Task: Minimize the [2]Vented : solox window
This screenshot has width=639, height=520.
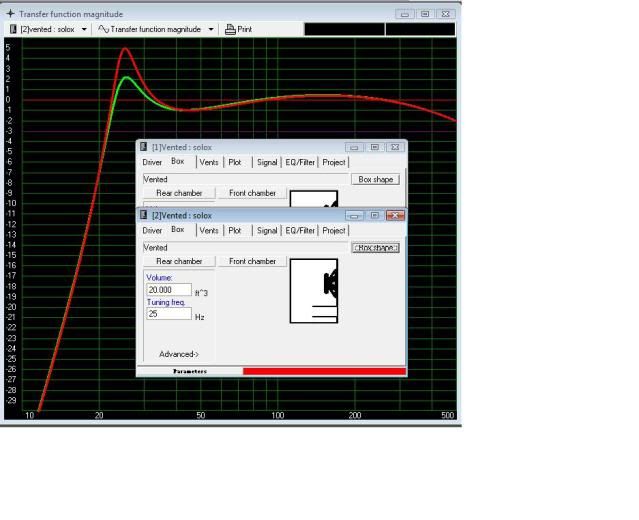Action: (x=354, y=215)
